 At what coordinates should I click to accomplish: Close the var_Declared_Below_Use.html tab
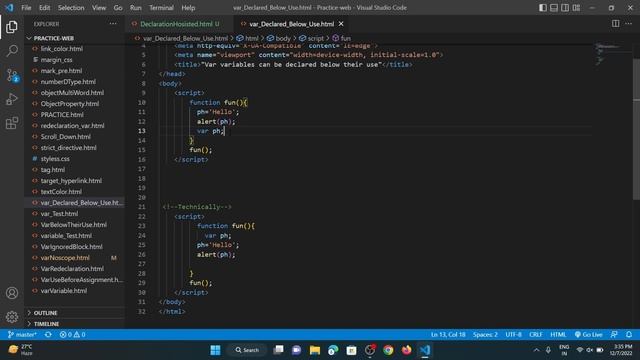click(341, 24)
